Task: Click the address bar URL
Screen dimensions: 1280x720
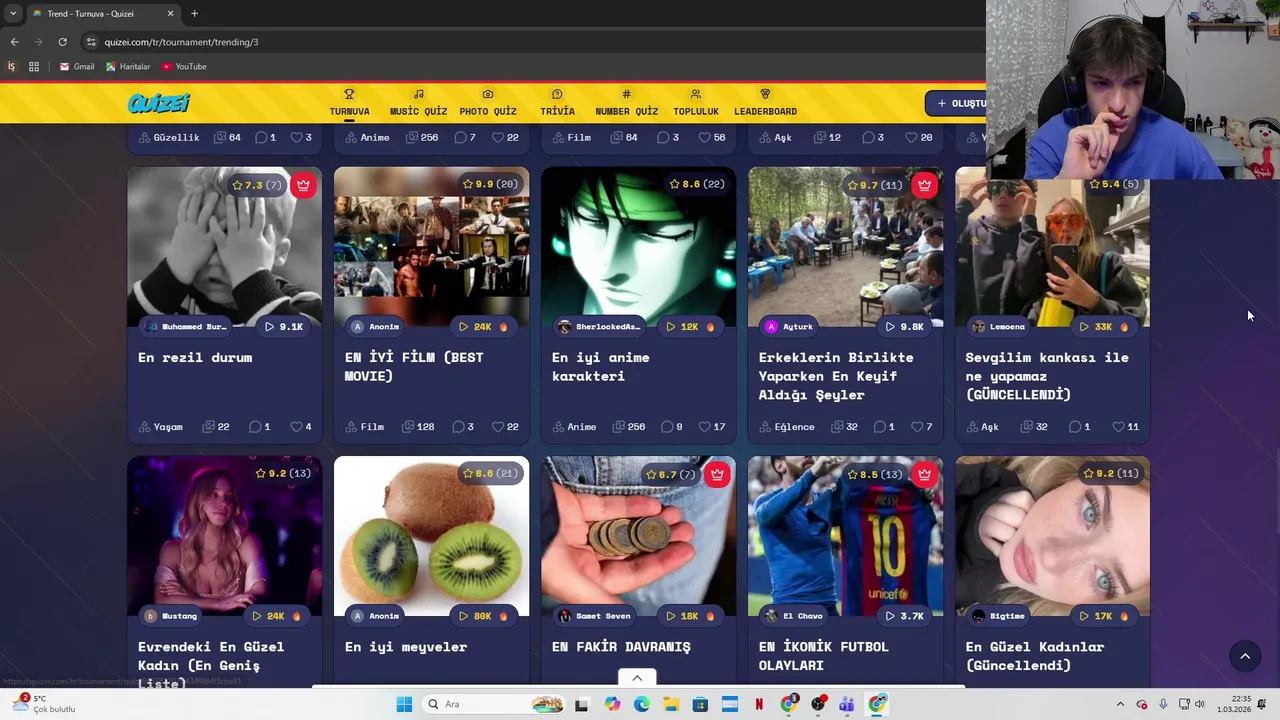Action: coord(182,42)
